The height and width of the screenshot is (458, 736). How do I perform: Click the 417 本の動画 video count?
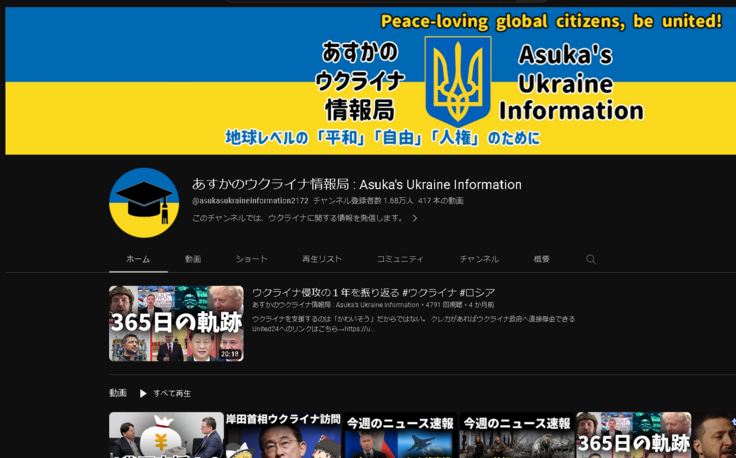click(440, 201)
